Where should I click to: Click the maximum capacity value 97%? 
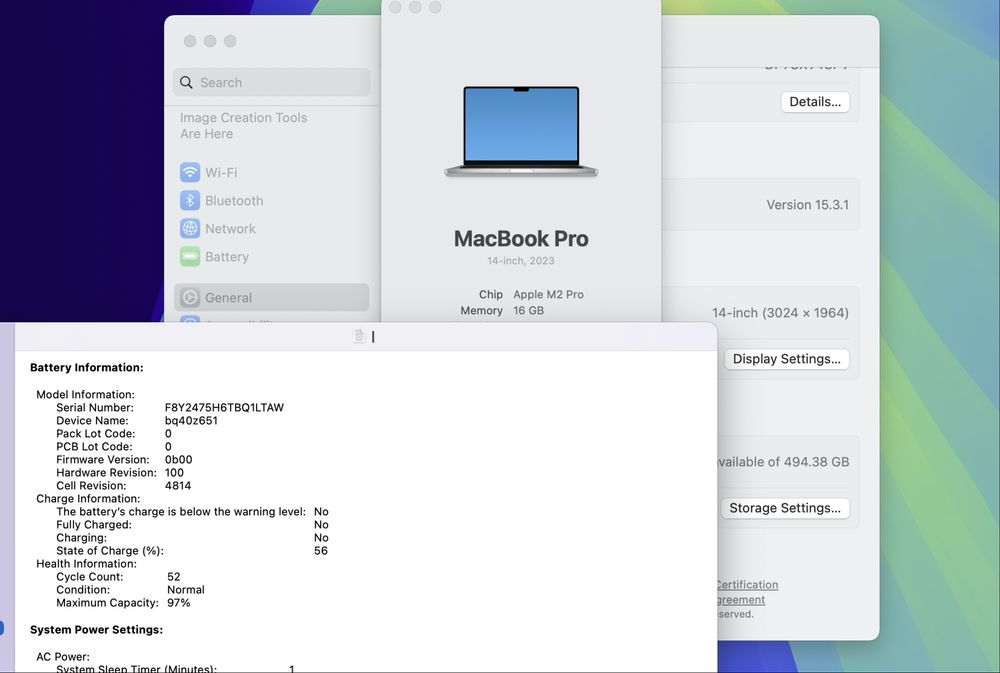pos(179,603)
